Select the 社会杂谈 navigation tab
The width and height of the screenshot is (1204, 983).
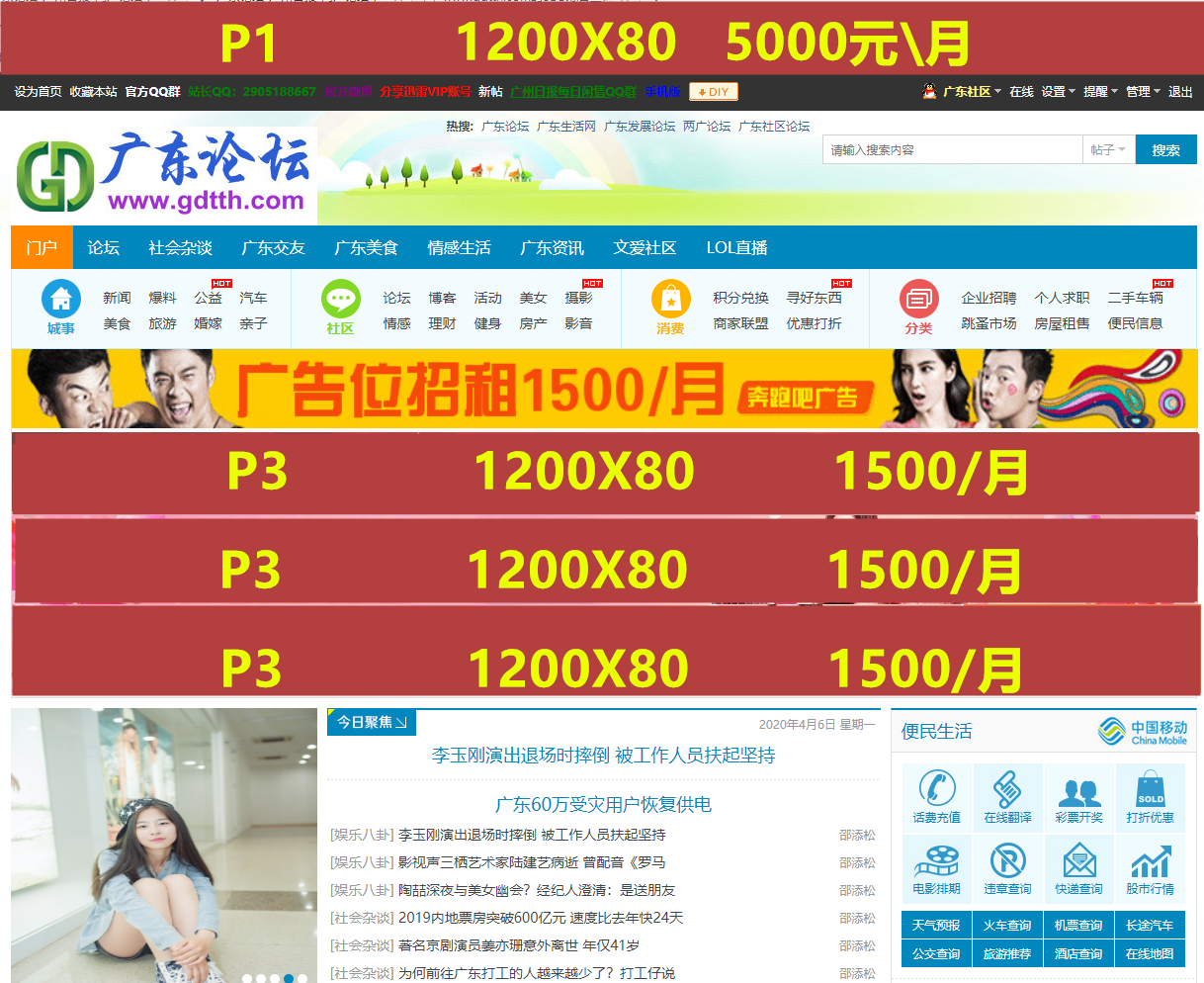click(181, 247)
